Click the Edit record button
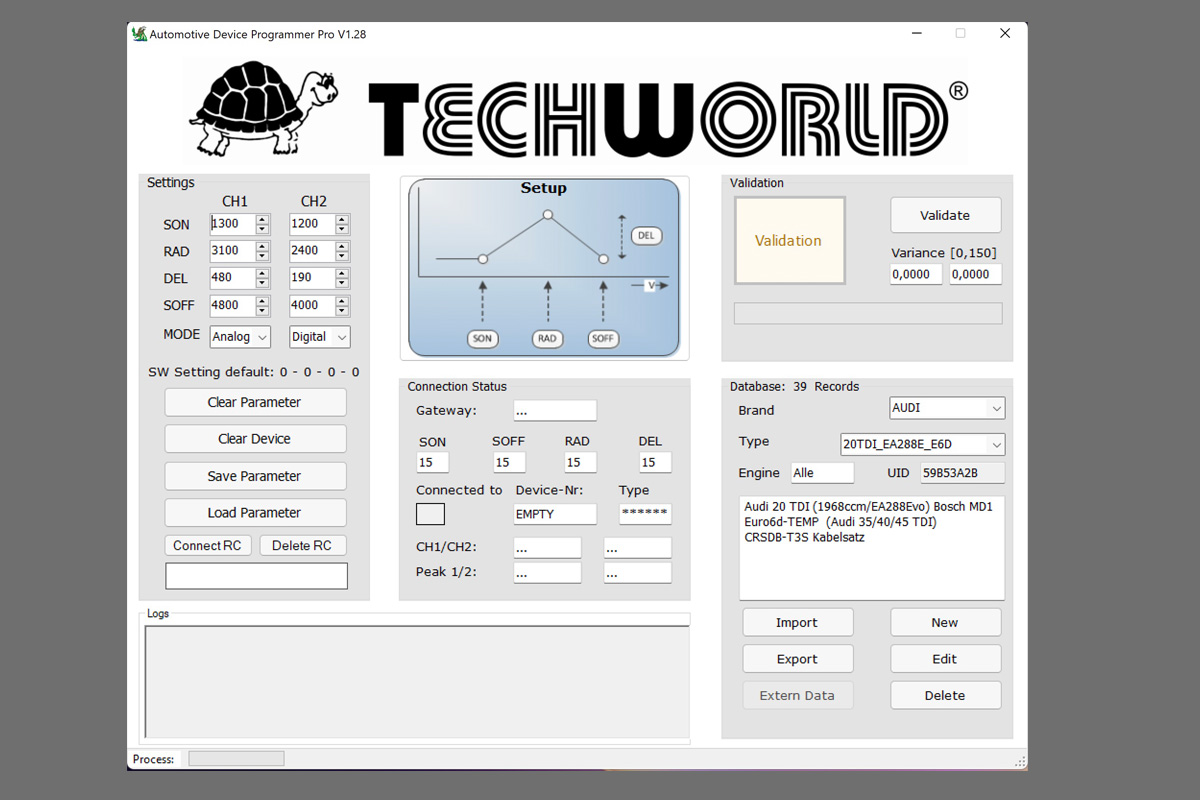1200x800 pixels. tap(945, 659)
